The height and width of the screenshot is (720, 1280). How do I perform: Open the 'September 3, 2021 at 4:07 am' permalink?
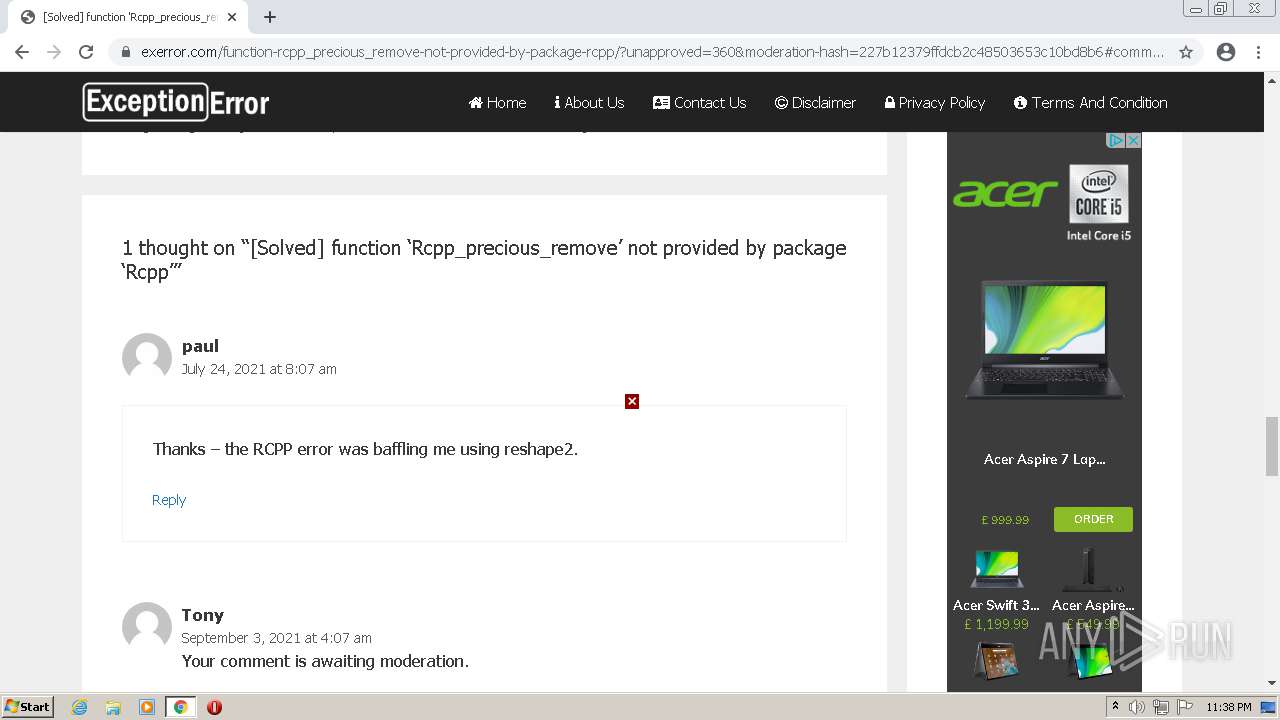276,638
